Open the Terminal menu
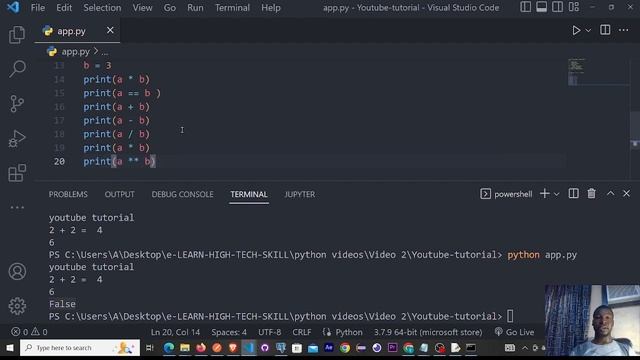640x360 pixels. 232,8
